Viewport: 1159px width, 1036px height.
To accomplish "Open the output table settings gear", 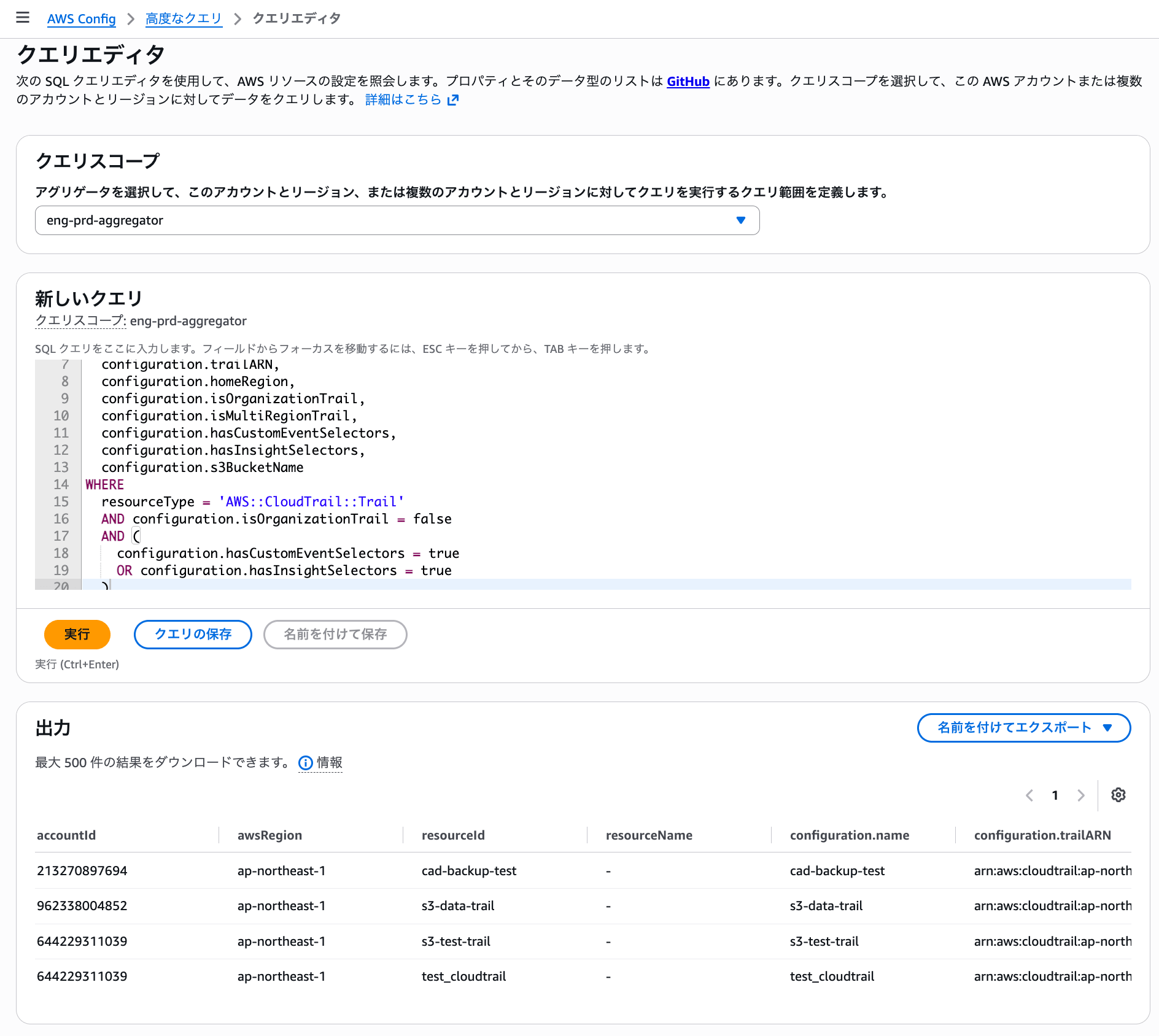I will [x=1118, y=795].
